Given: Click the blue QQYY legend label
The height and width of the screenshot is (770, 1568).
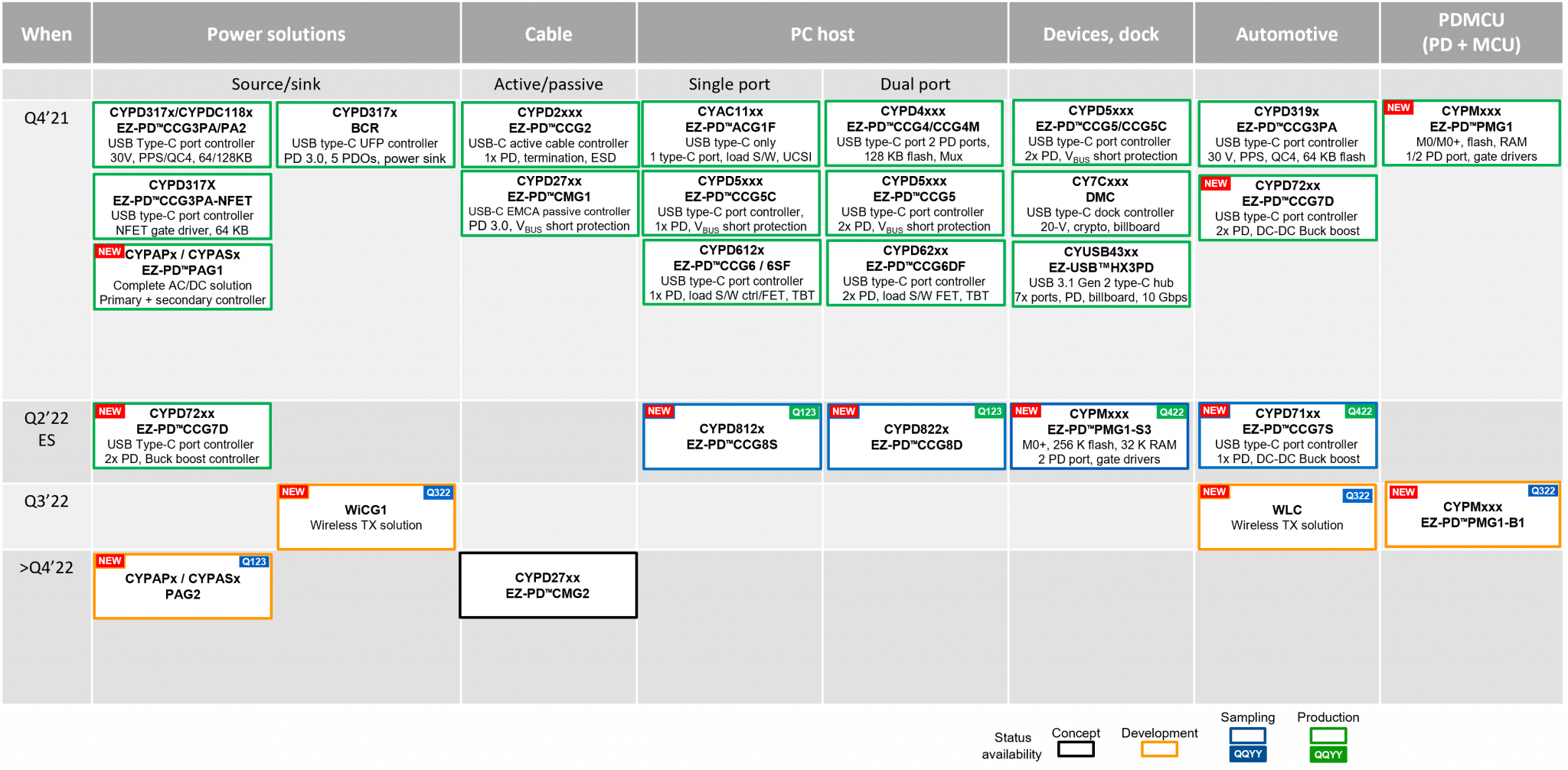Looking at the screenshot, I should pos(1247,754).
